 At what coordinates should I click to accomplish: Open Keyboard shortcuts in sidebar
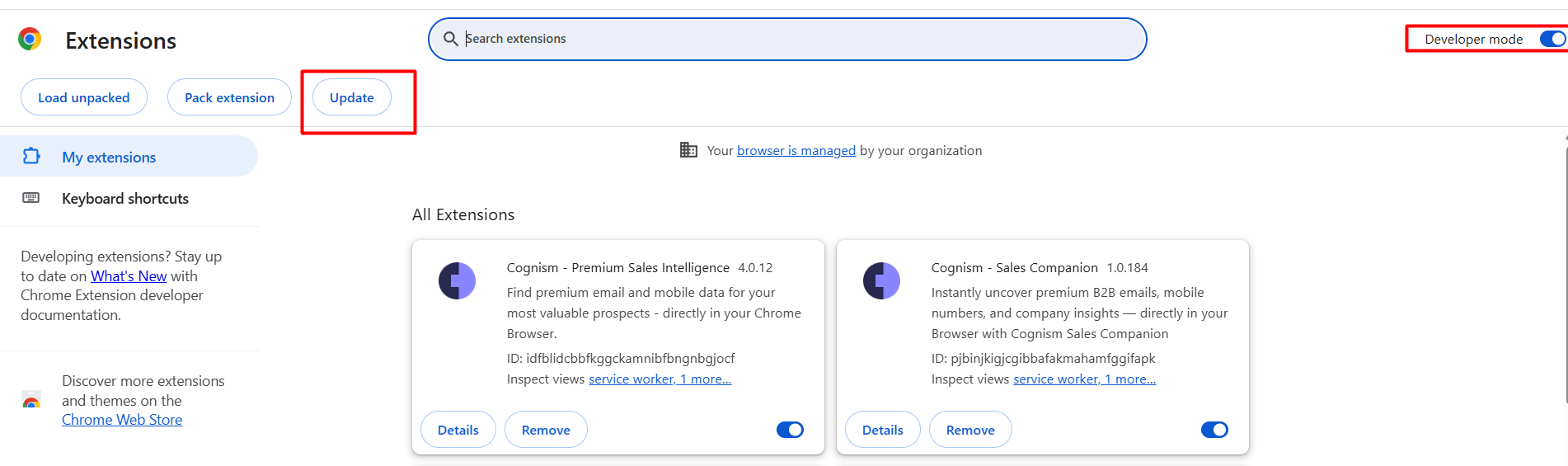125,199
